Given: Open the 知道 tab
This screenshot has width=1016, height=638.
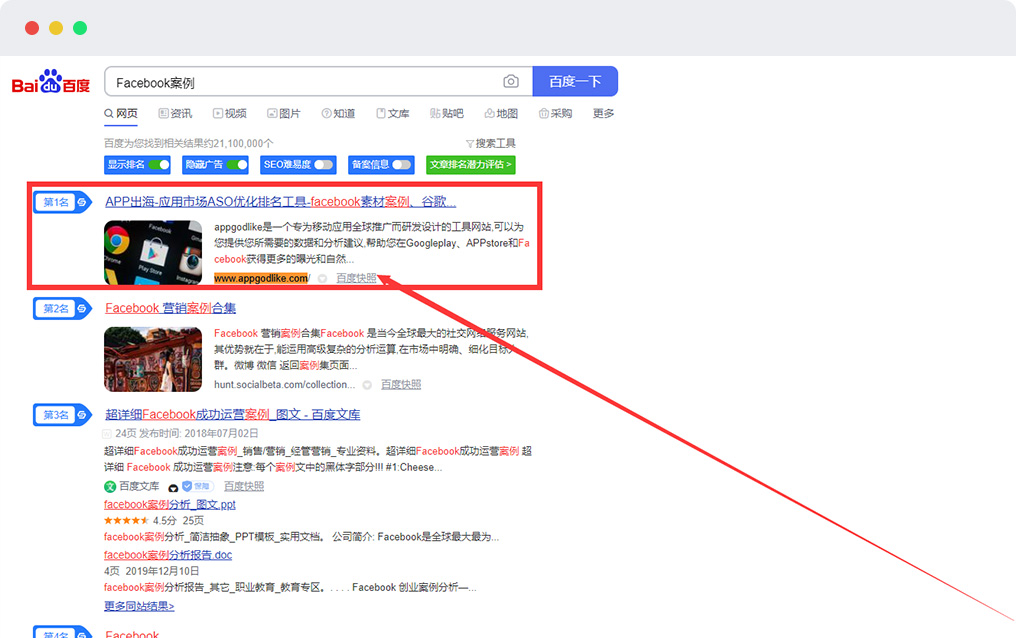Looking at the screenshot, I should tap(338, 113).
